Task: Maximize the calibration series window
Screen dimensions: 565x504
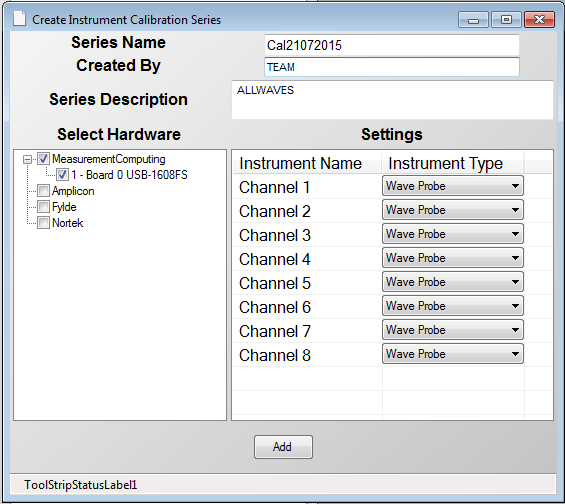Action: [506, 19]
